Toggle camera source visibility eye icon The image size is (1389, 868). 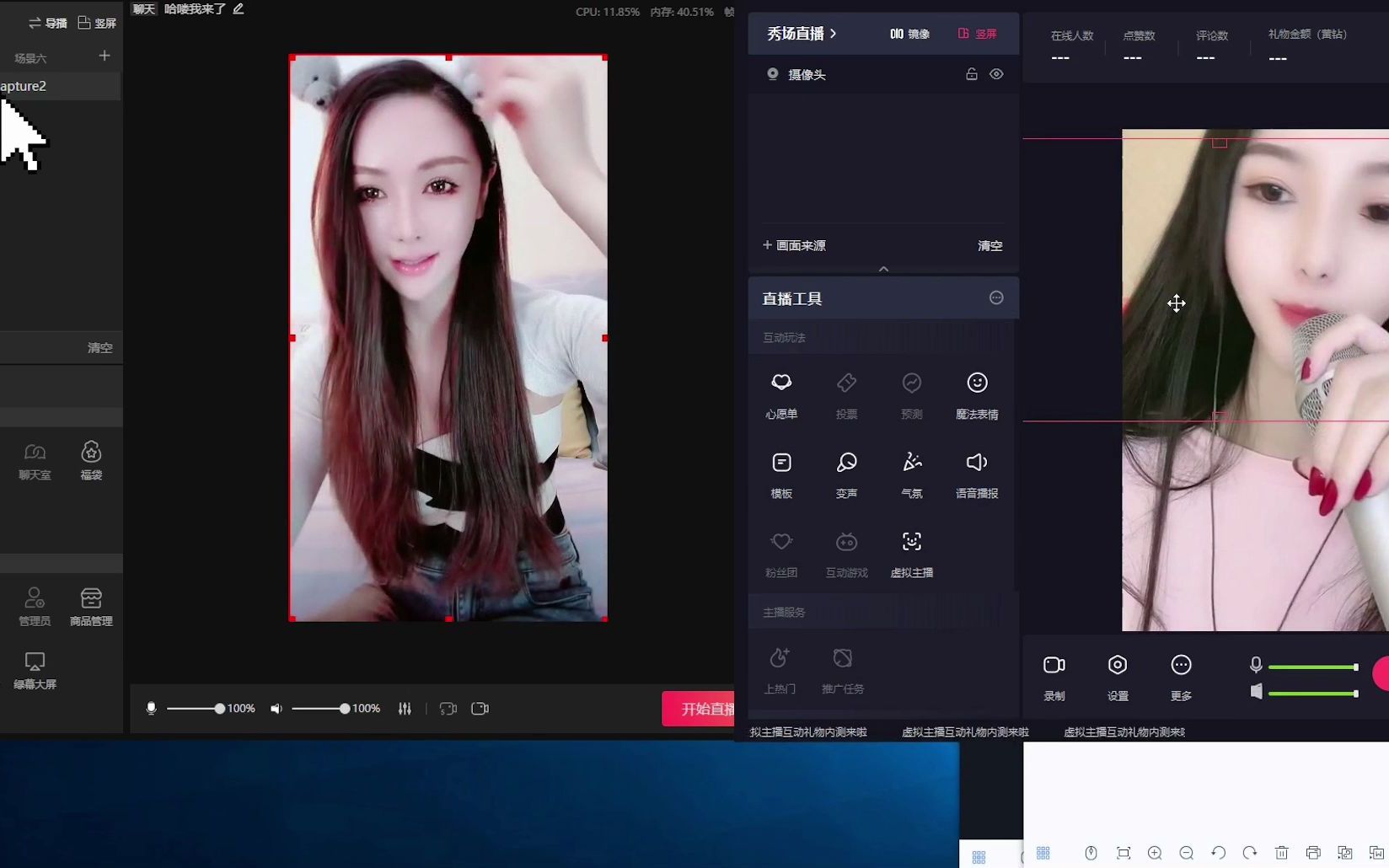pyautogui.click(x=996, y=74)
